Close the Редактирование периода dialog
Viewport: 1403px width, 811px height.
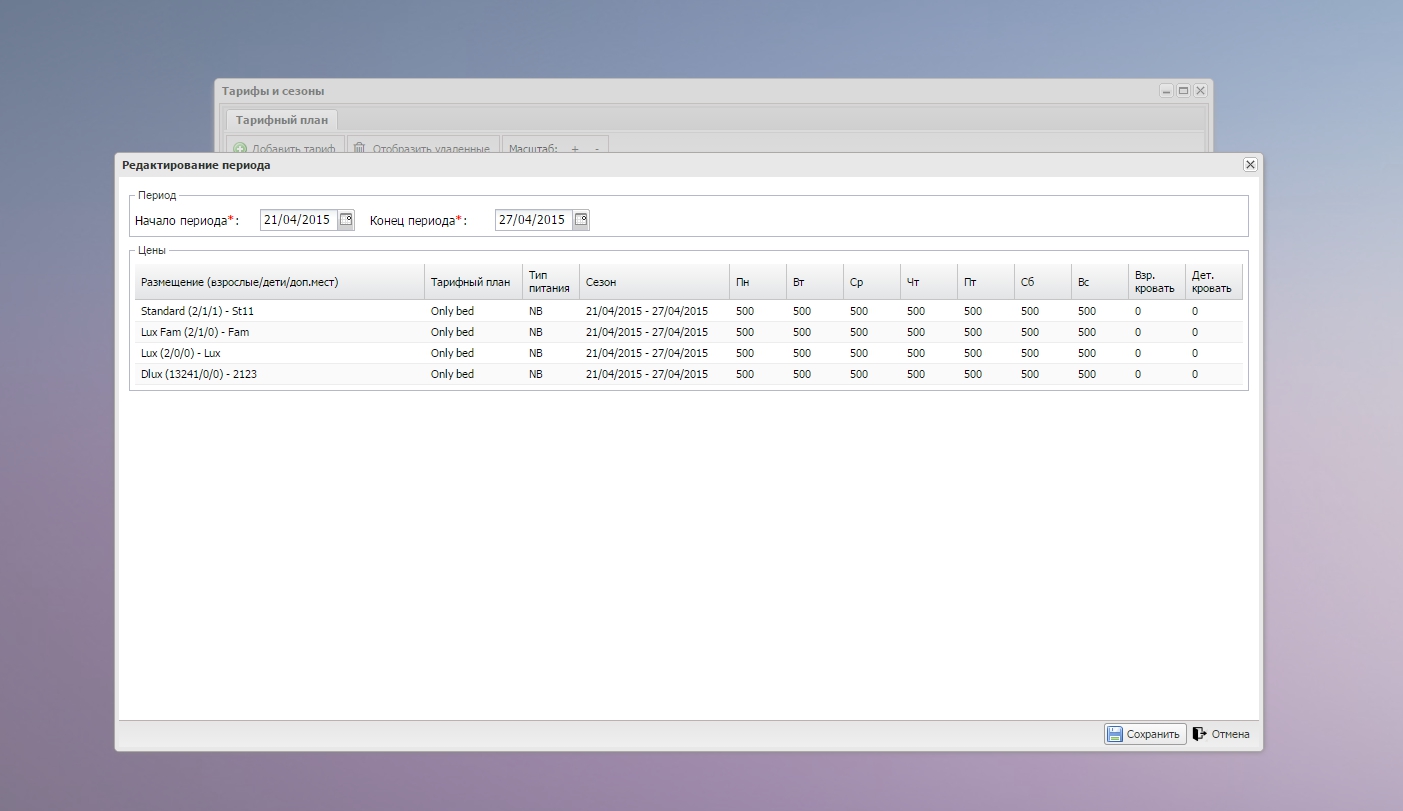point(1250,165)
